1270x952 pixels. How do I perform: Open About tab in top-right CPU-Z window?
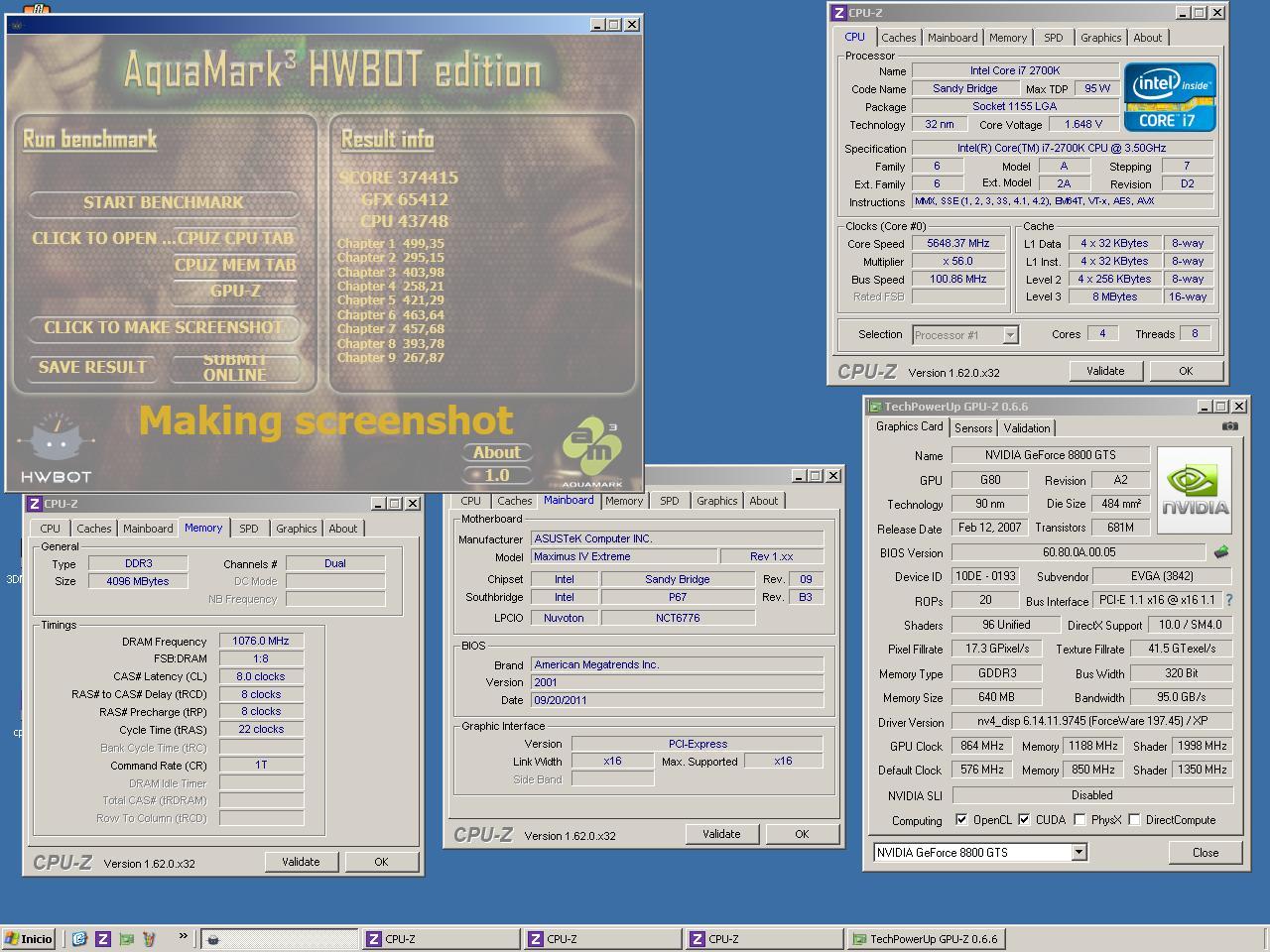(x=1148, y=38)
